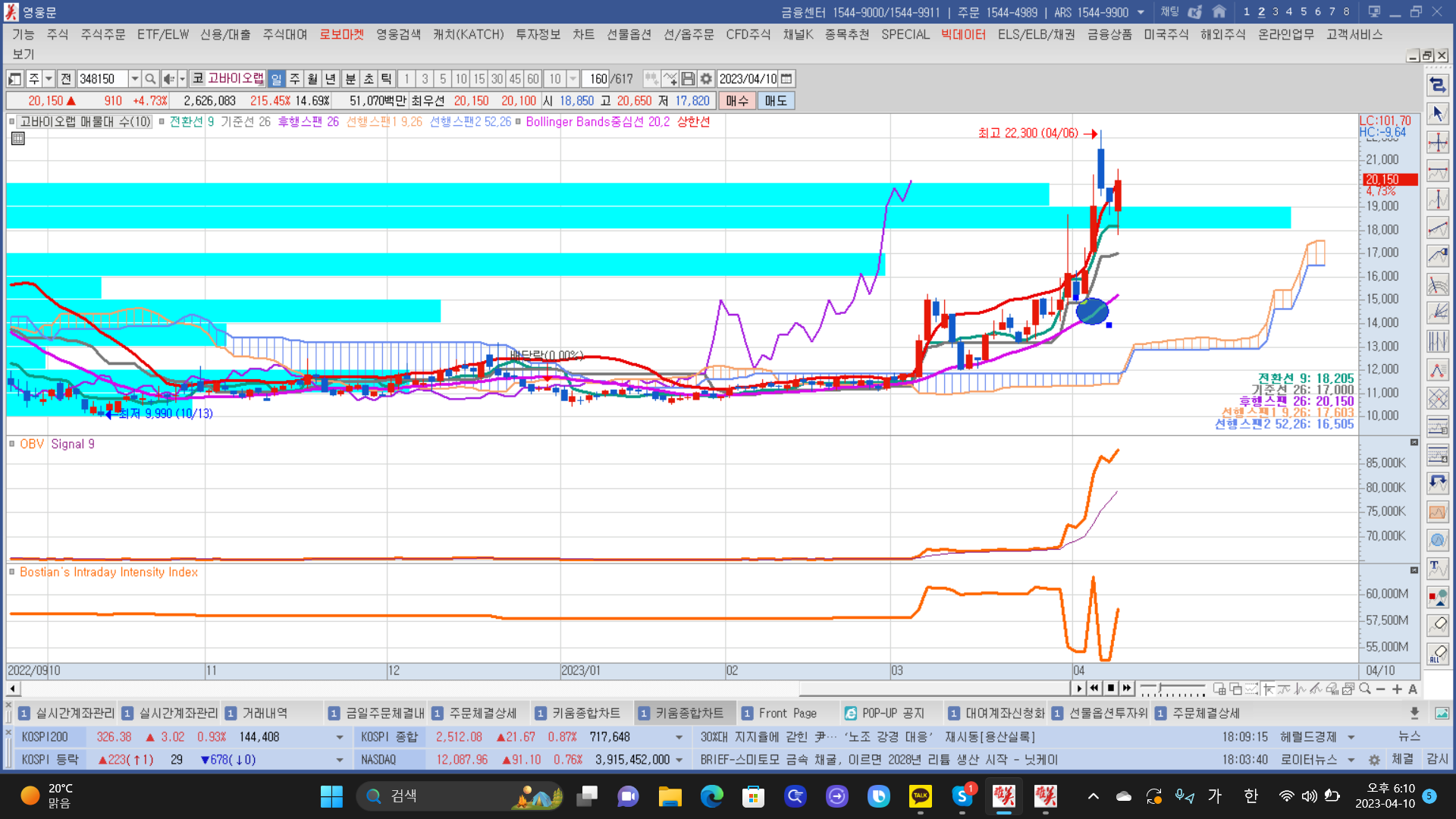Open the calendar date picker icon

[786, 79]
